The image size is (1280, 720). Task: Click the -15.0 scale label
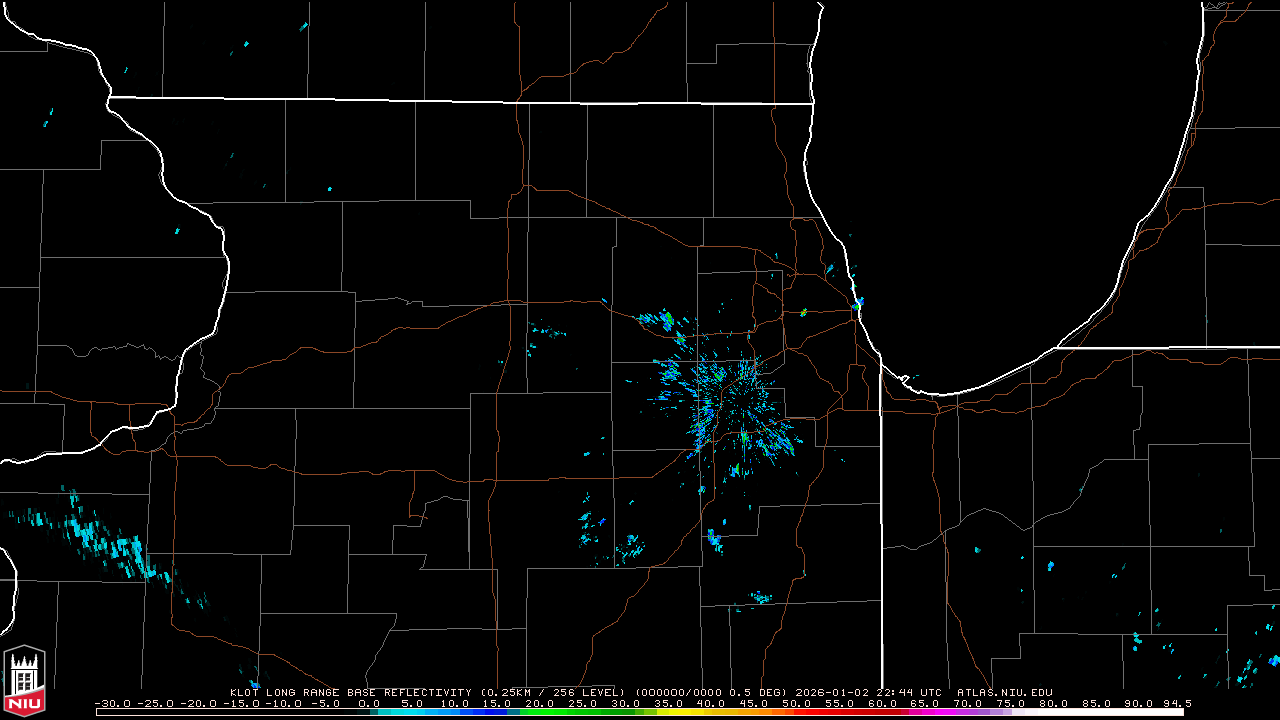tap(242, 703)
